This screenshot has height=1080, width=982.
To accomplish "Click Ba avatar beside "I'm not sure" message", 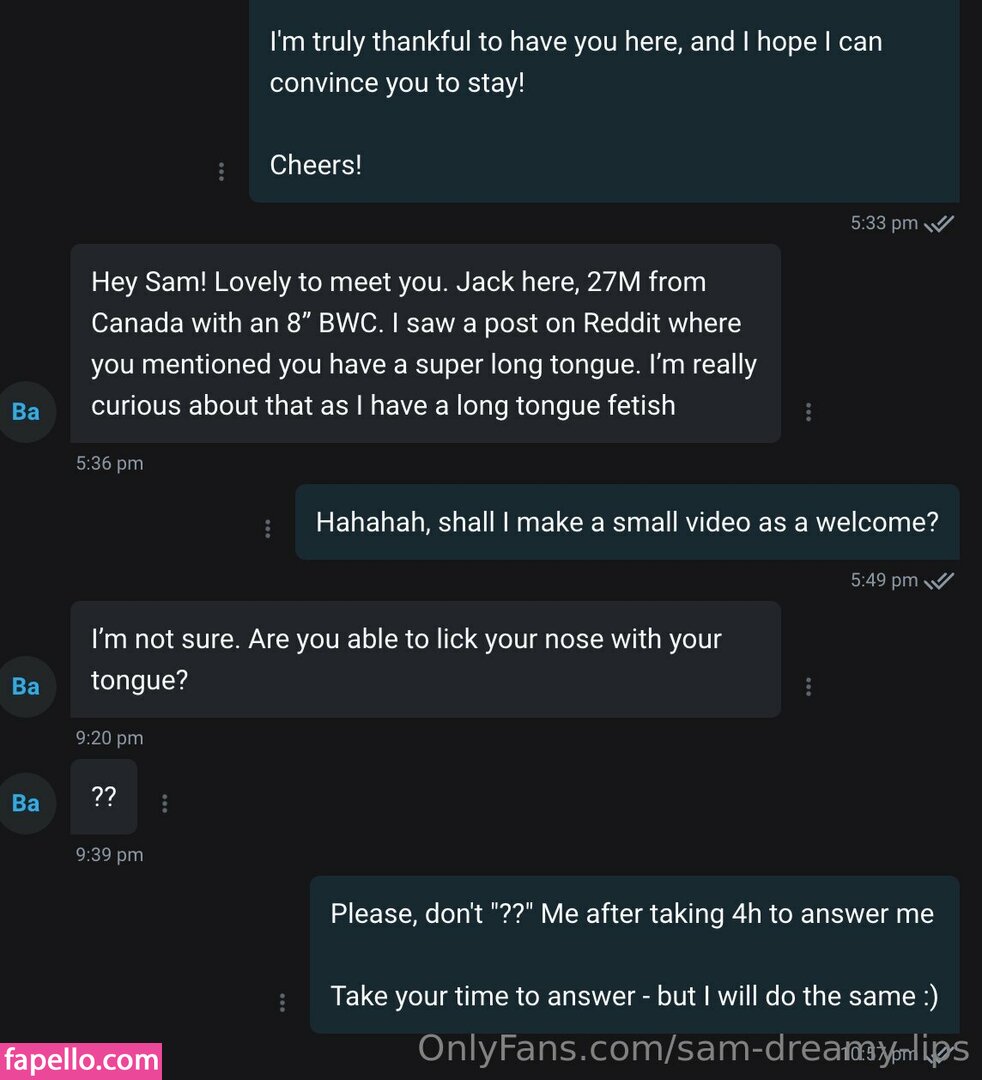I will (26, 686).
